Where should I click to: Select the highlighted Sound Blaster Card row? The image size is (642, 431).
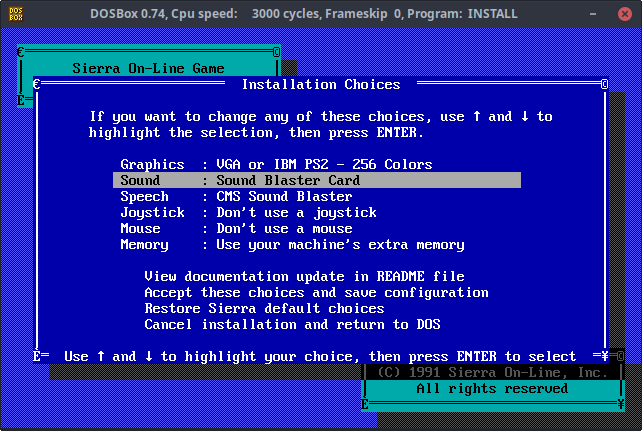tap(316, 180)
